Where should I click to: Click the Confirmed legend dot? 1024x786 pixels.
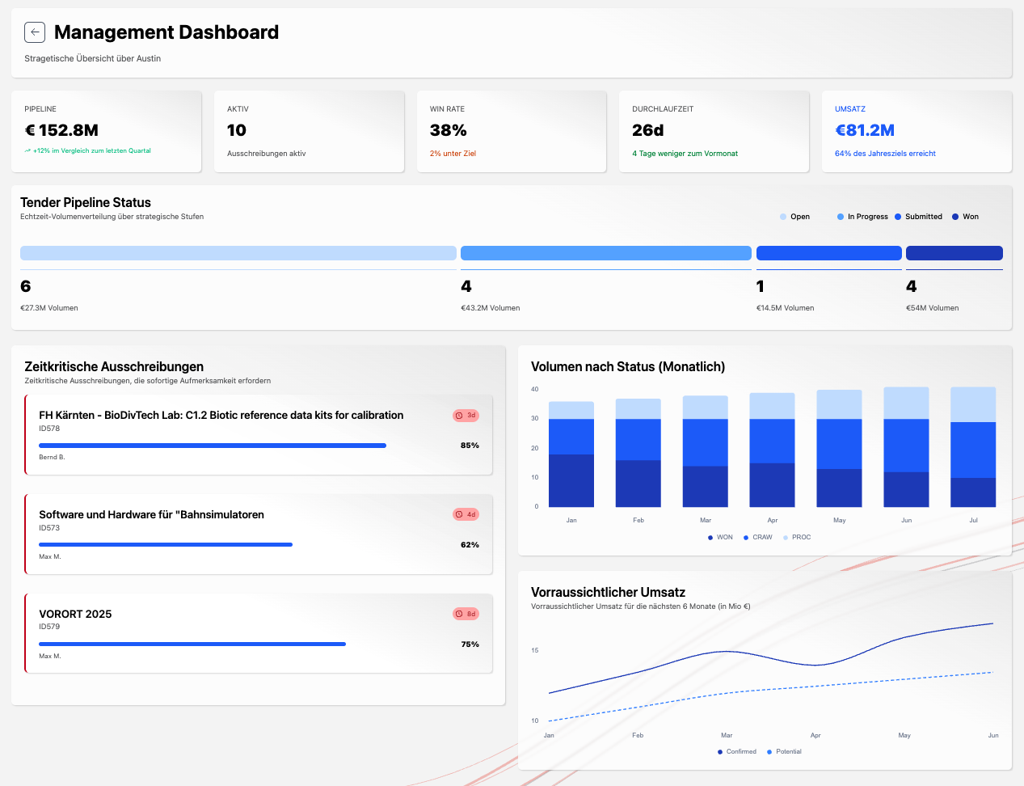pyautogui.click(x=720, y=752)
